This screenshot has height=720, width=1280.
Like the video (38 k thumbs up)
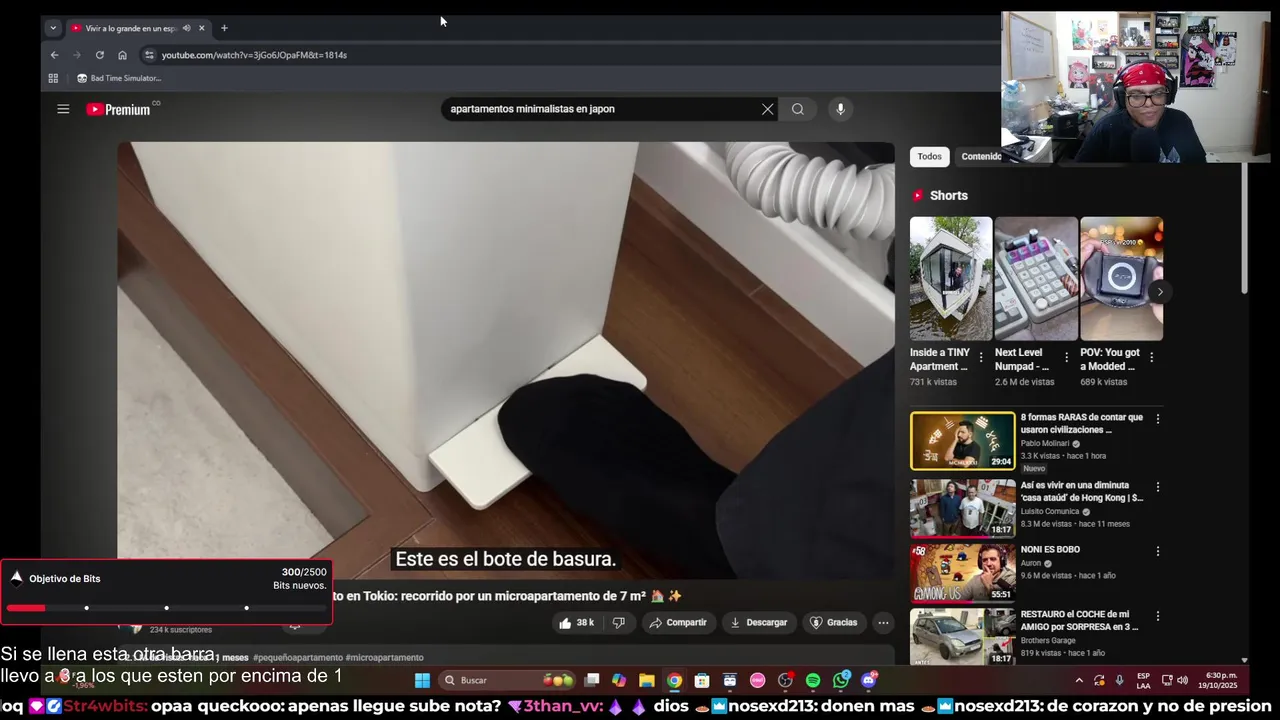(x=577, y=622)
